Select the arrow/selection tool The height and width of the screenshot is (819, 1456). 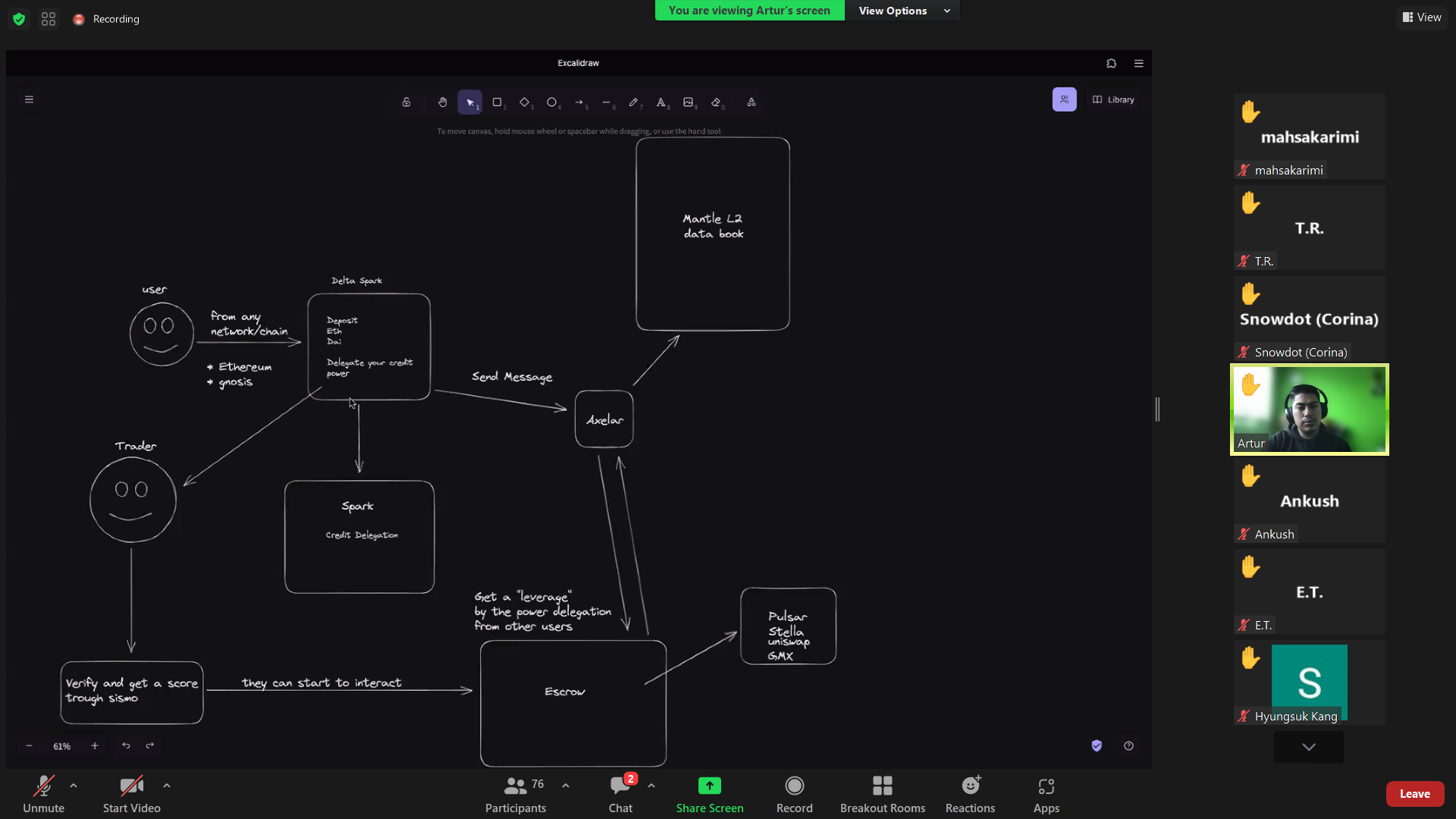pyautogui.click(x=470, y=101)
